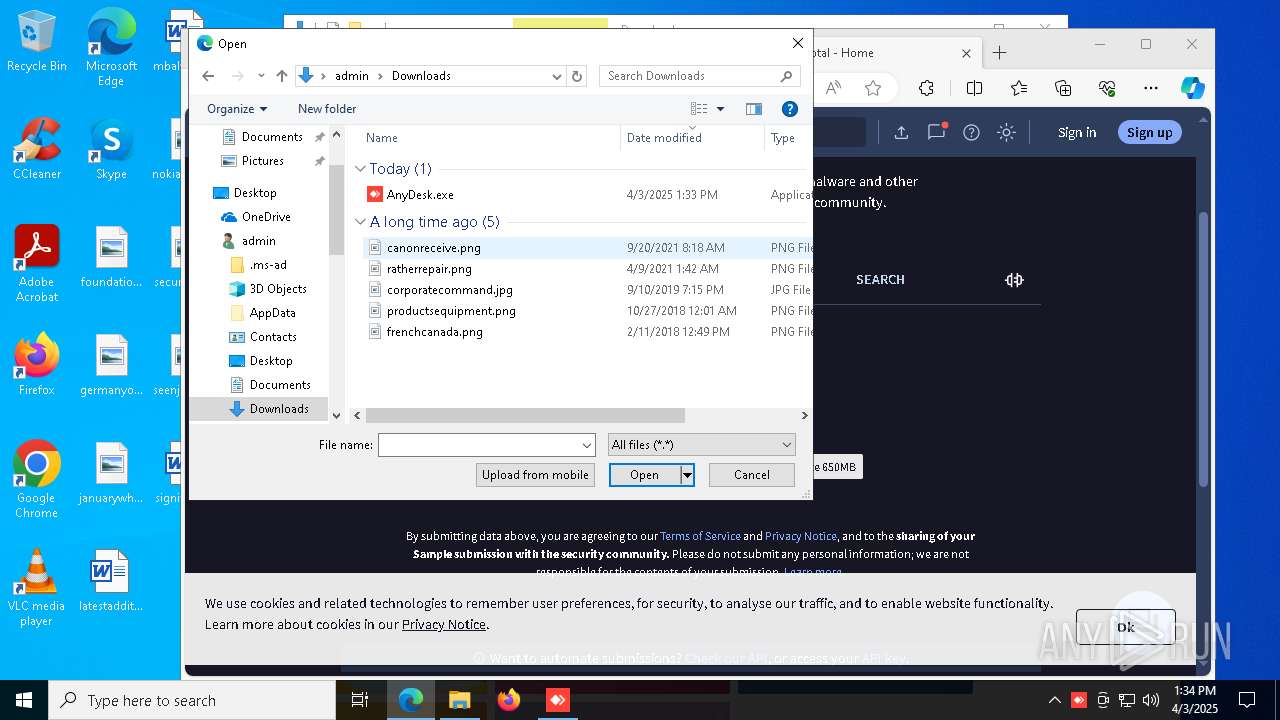1280x720 pixels.
Task: Open Firefox from taskbar
Action: (x=508, y=700)
